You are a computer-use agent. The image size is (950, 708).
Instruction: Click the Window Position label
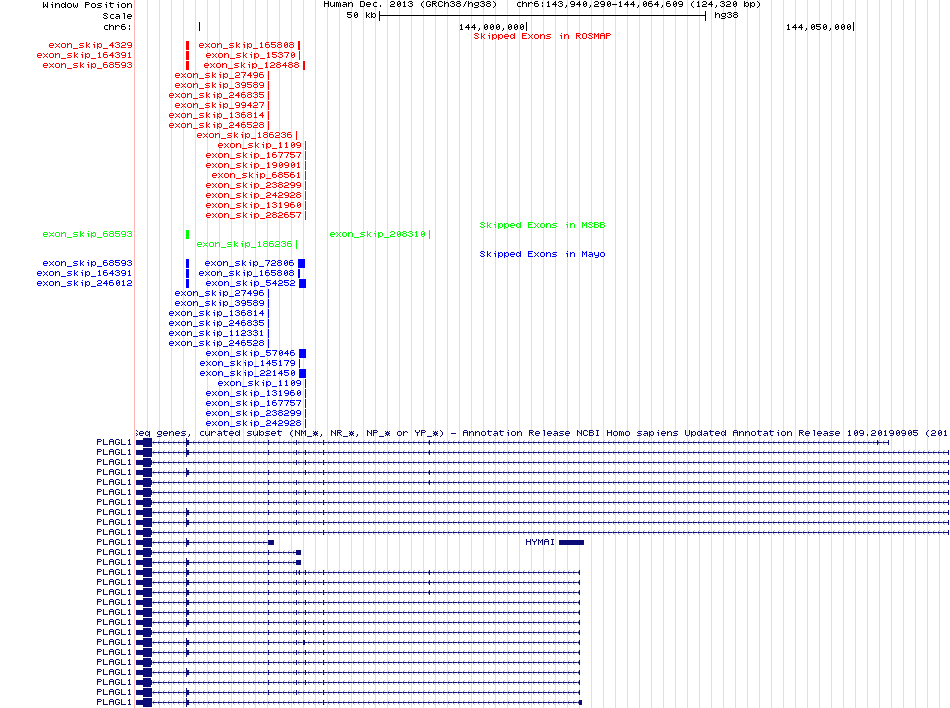coord(87,5)
